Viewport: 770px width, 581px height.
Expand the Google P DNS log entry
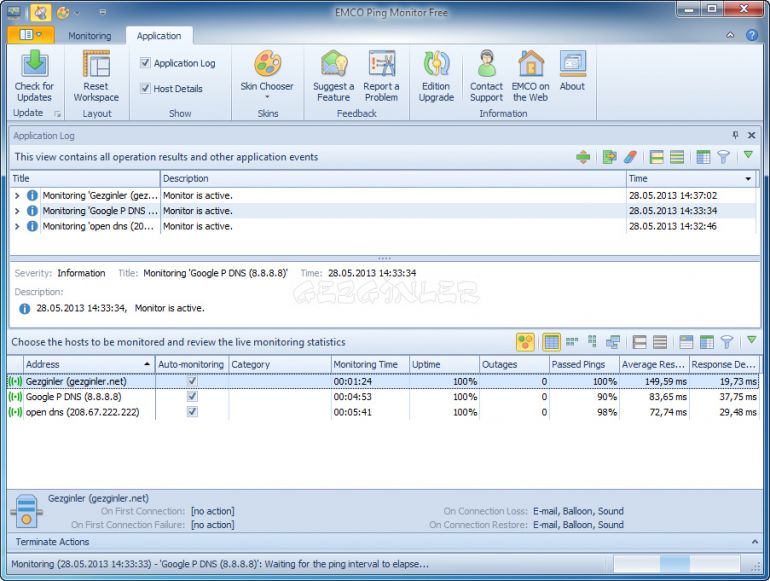point(17,211)
